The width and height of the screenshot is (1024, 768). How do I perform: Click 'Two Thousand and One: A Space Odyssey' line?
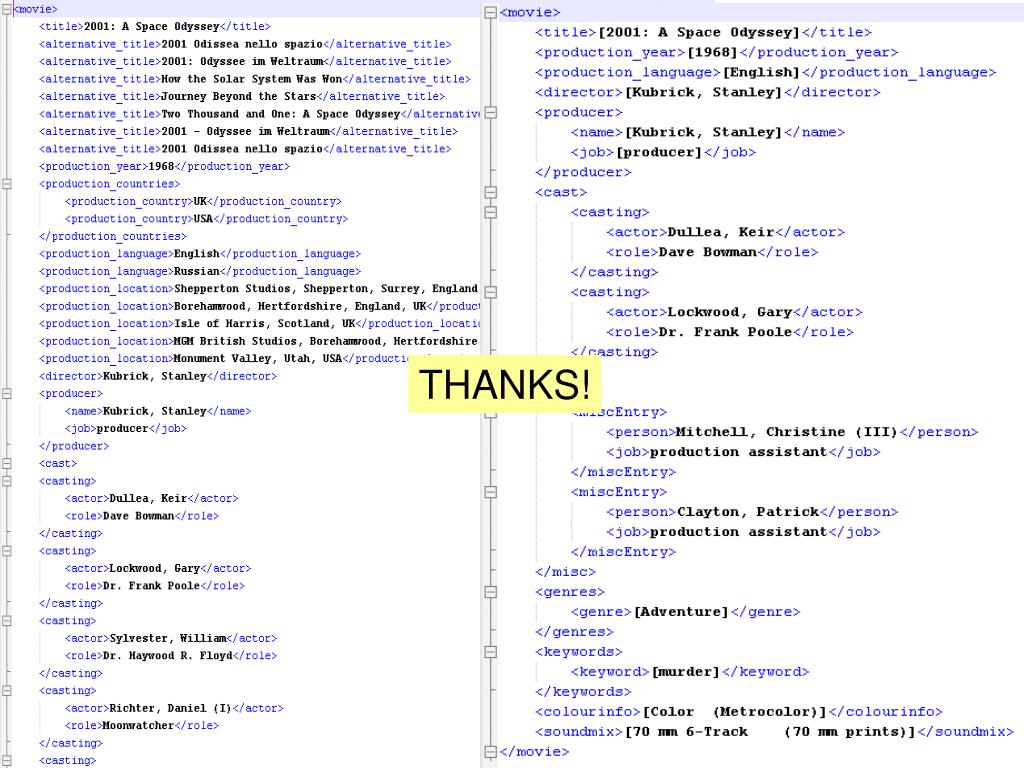click(x=259, y=114)
